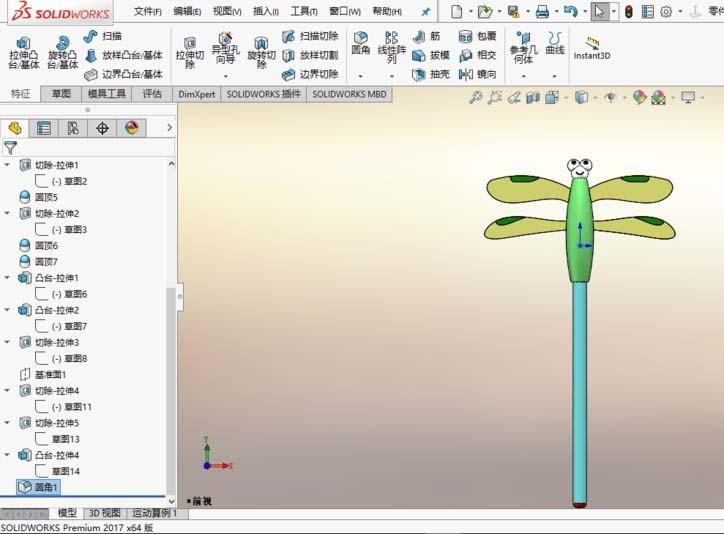Screen dimensions: 724x534
Task: Open the FeatureManager design tree tab
Action: click(x=15, y=128)
